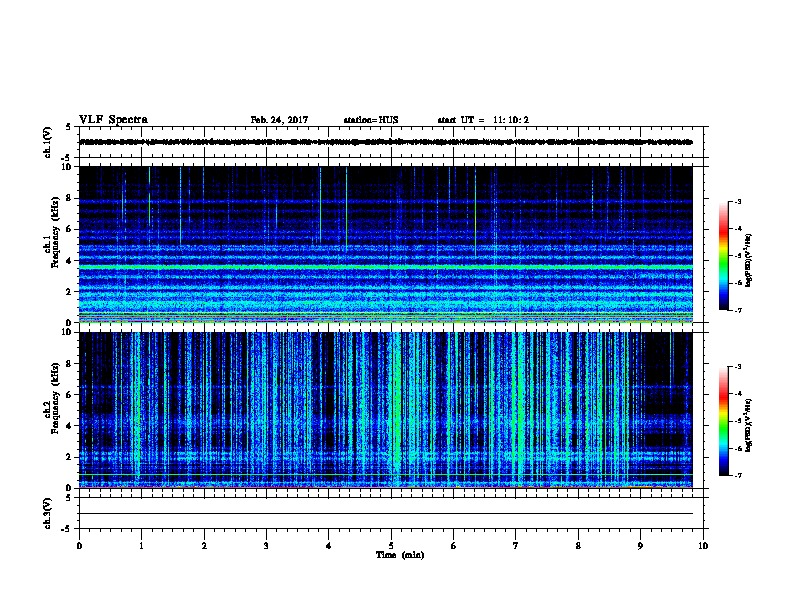This screenshot has height=612, width=792.
Task: Click the ch.1 colorbar '-3' tick label
Action: 738,201
